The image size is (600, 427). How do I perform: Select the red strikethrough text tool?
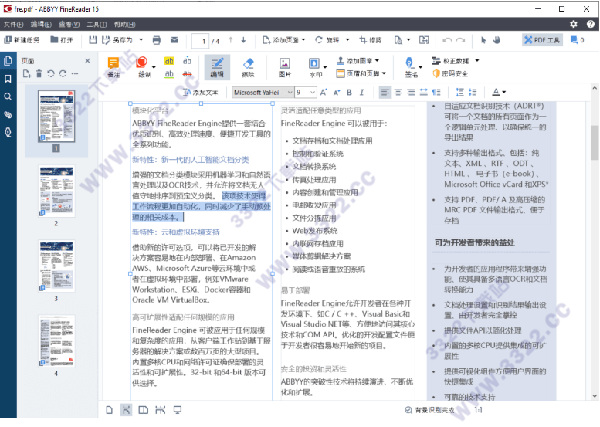click(187, 73)
